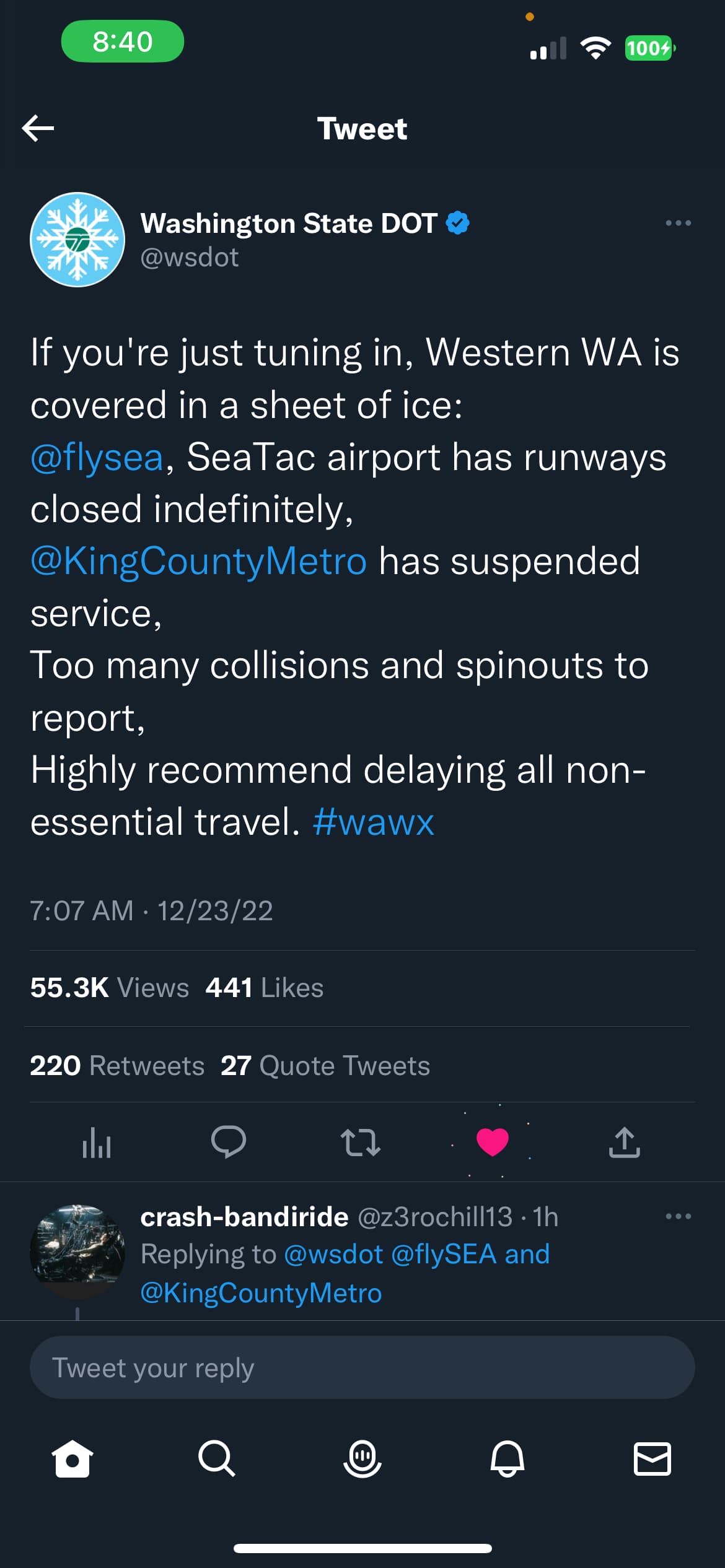Open tweet analytics bar chart icon
The width and height of the screenshot is (725, 1568).
[97, 1143]
